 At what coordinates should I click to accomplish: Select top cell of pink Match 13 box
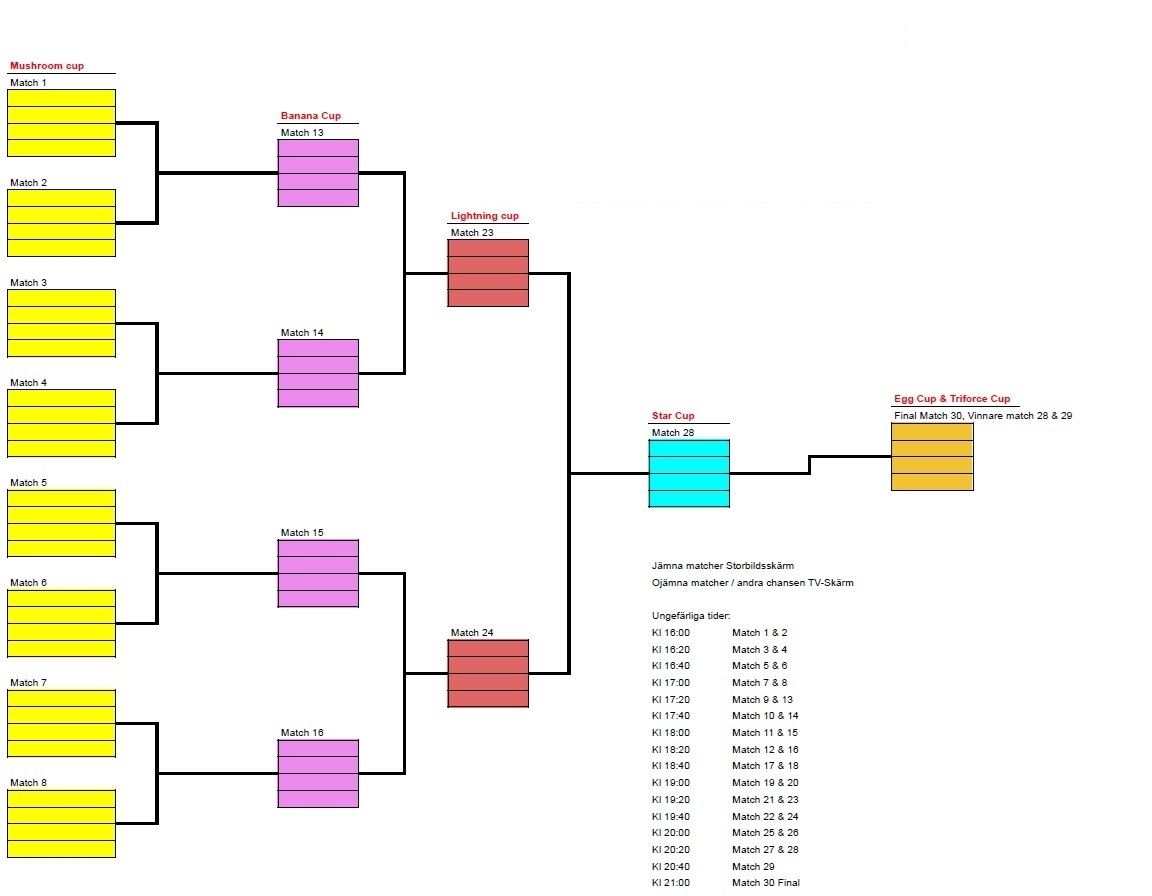318,148
